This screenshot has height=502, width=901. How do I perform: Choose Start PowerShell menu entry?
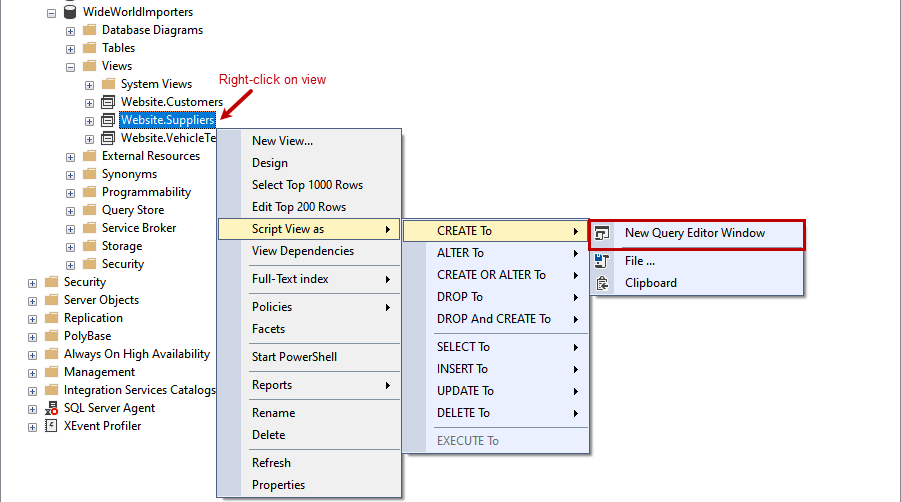tap(309, 357)
